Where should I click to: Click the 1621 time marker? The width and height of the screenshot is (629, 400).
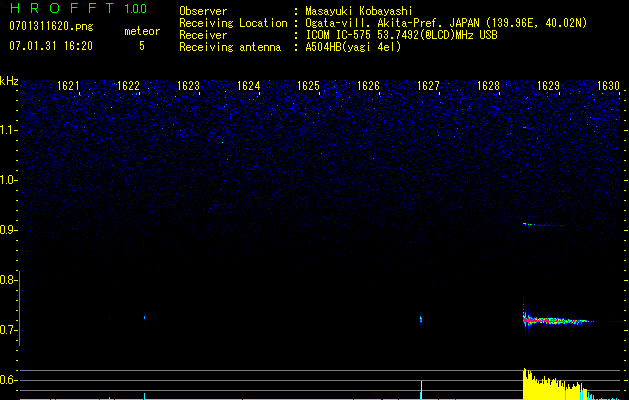click(x=68, y=86)
